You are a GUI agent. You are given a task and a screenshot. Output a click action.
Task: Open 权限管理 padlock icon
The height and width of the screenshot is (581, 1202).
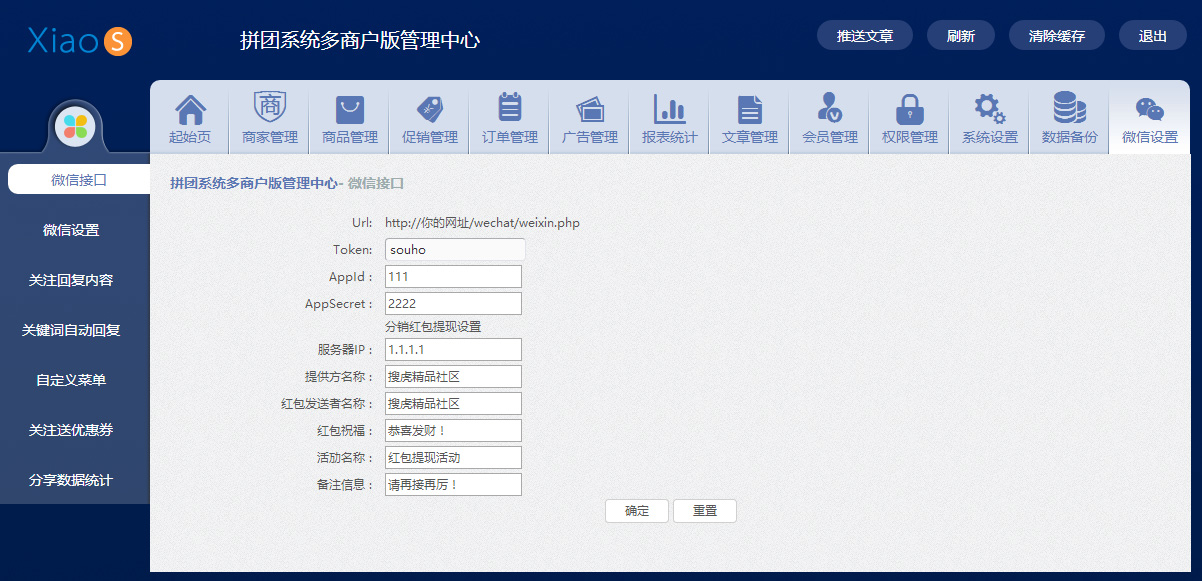click(x=910, y=109)
